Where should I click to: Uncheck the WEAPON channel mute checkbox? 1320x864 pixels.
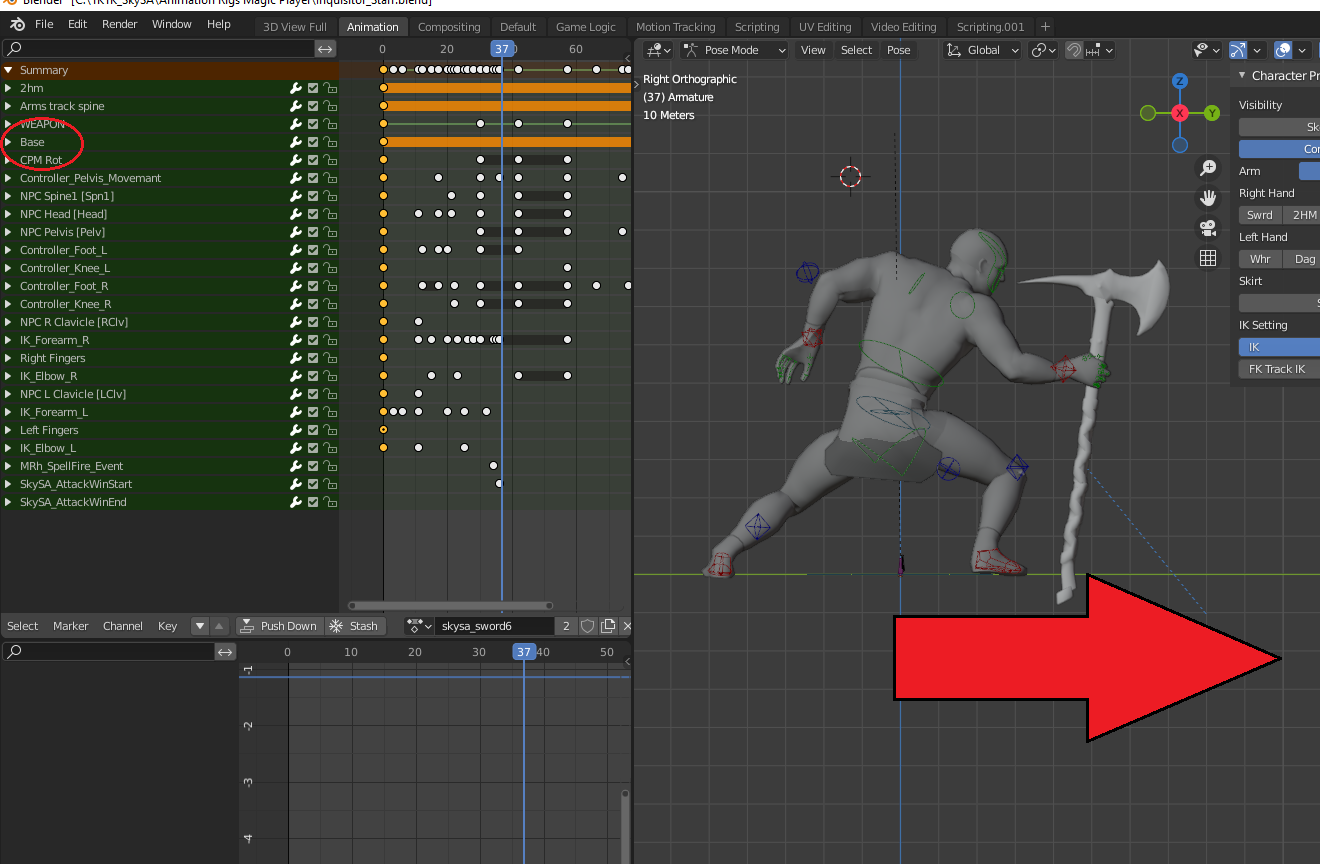coord(313,124)
